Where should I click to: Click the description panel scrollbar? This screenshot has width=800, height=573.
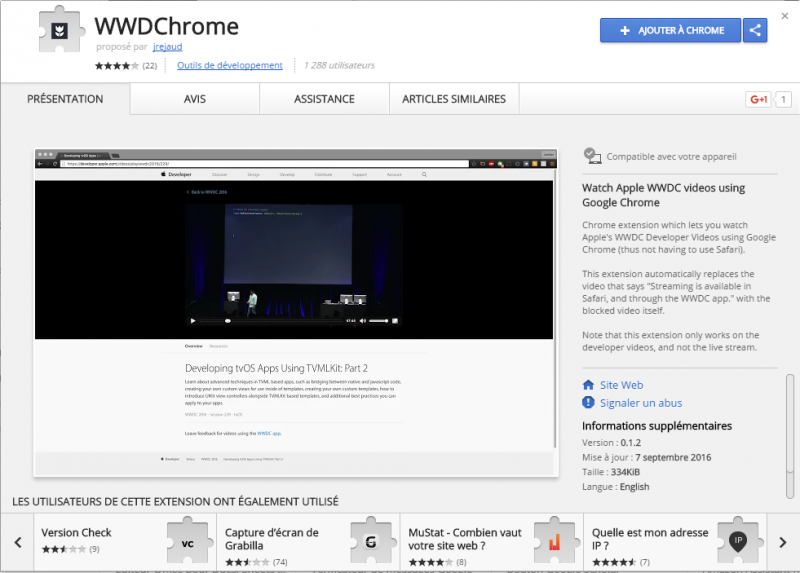(790, 436)
